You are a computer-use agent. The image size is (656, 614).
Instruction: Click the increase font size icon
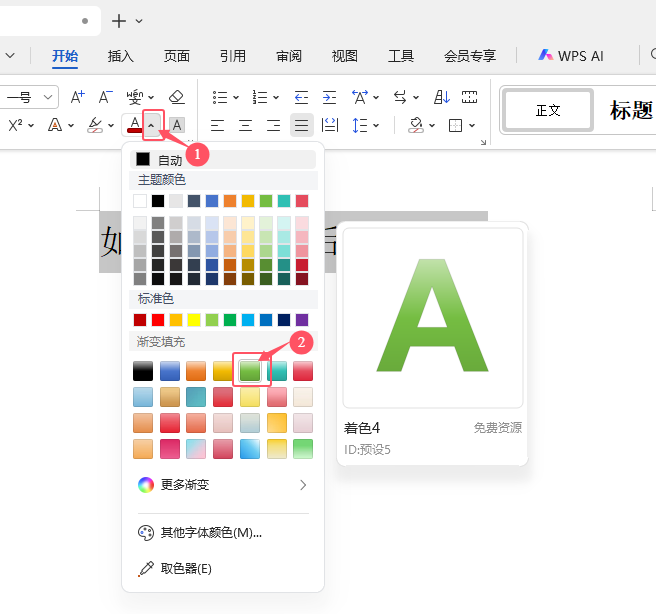point(77,97)
